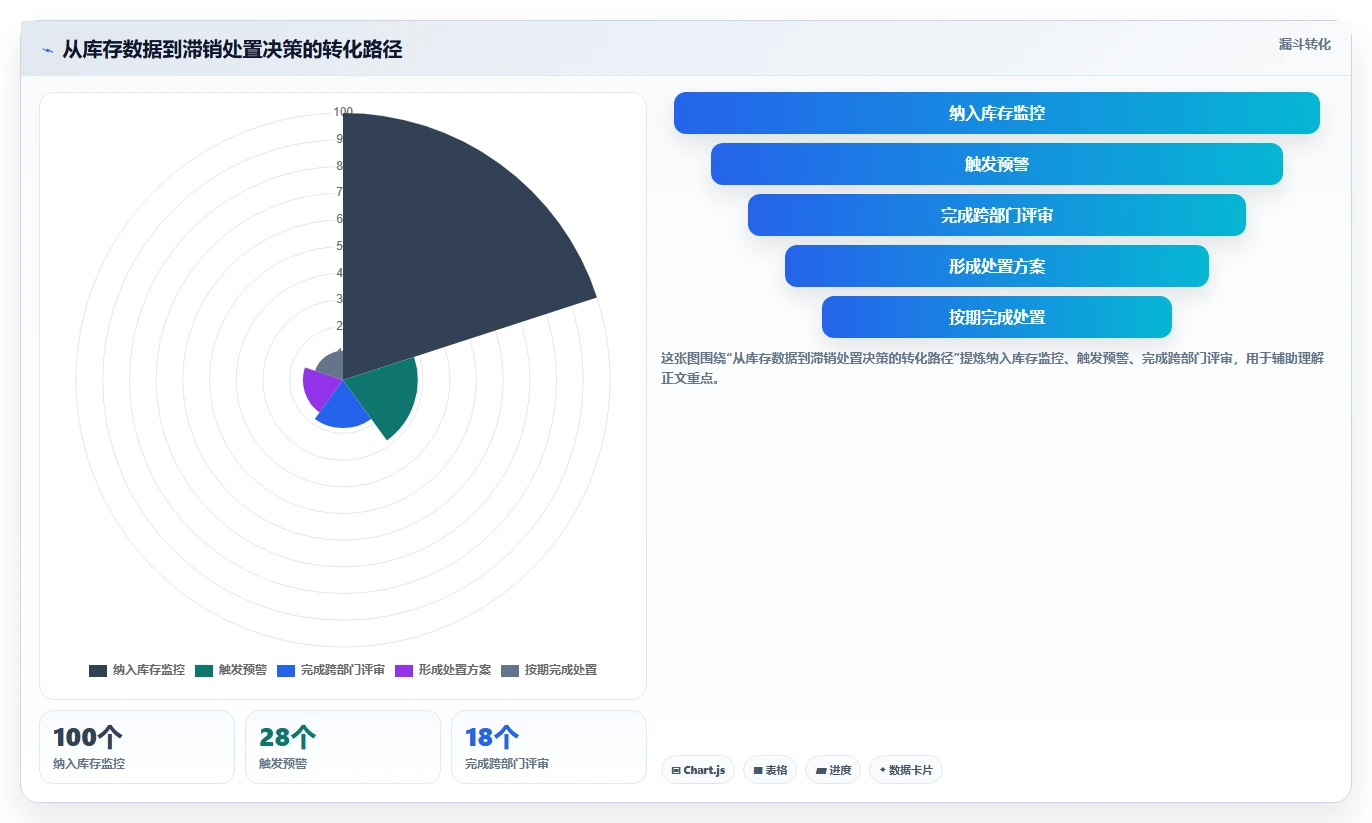1372x823 pixels.
Task: Open the 18个 完成跨部门评审 stat card
Action: click(x=549, y=747)
